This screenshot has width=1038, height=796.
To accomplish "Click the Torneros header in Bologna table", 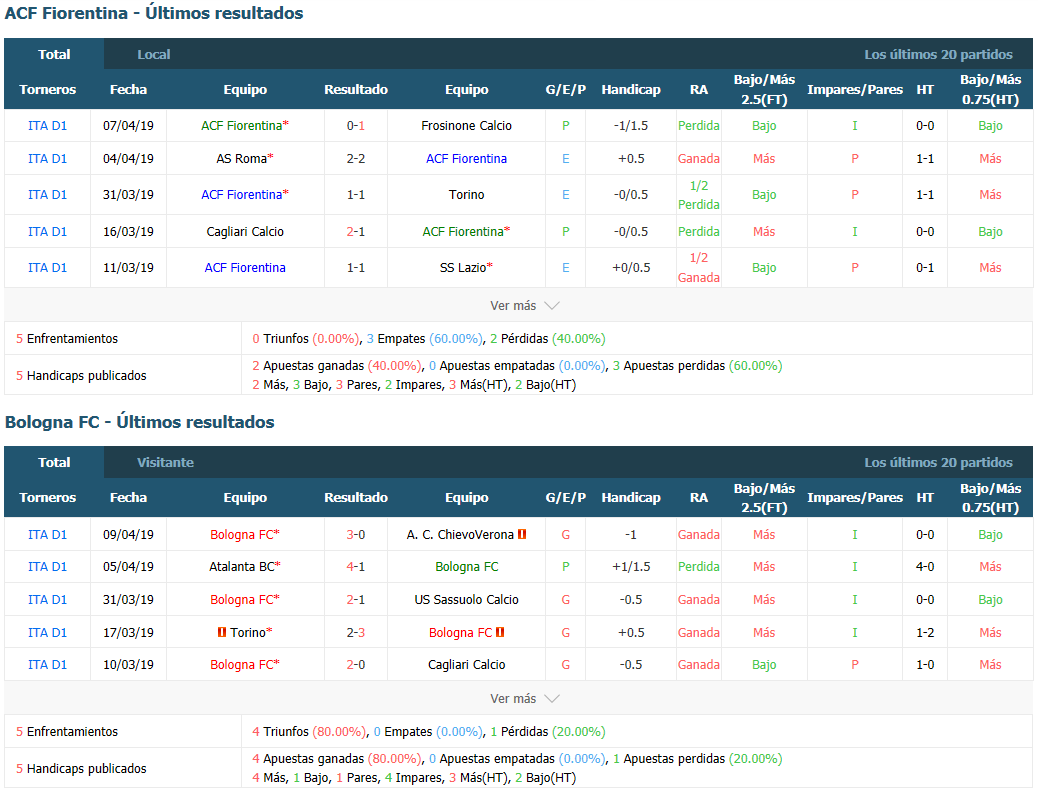I will click(48, 497).
